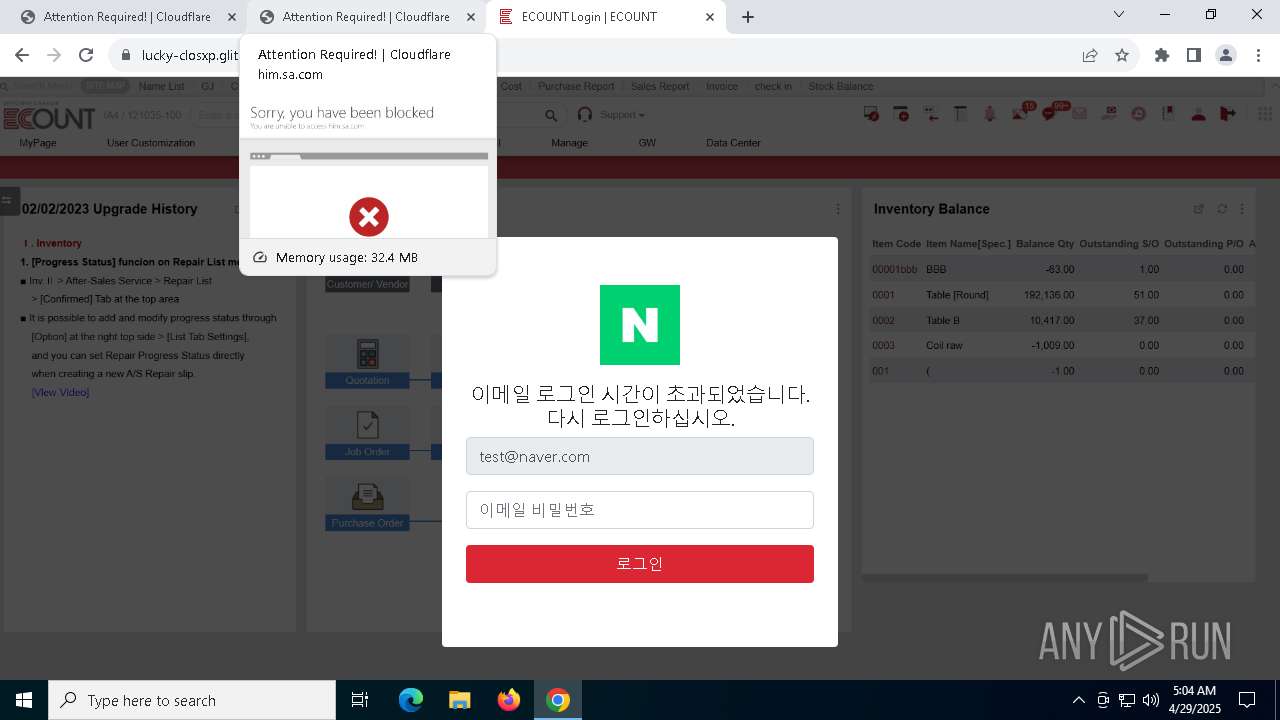The image size is (1280, 720).
Task: Click the add-plus toolbar icon
Action: click(x=901, y=114)
